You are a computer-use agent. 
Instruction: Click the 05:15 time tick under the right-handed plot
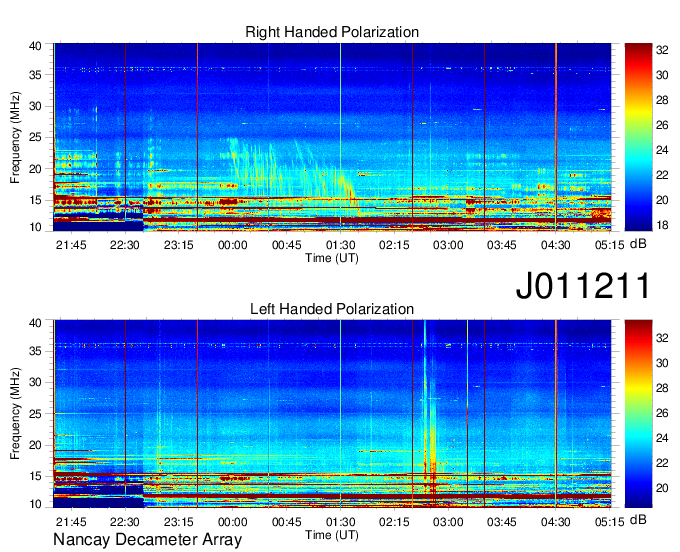tap(609, 245)
